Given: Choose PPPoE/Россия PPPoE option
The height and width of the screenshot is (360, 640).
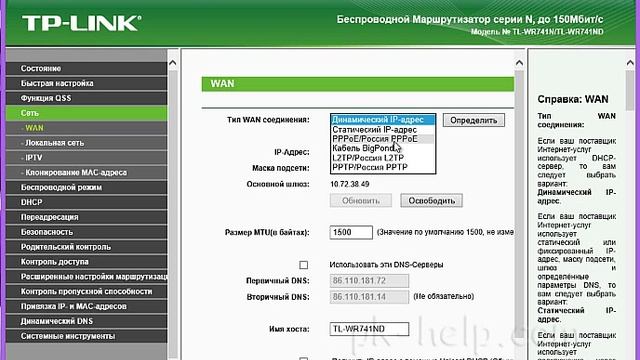Looking at the screenshot, I should (x=383, y=139).
